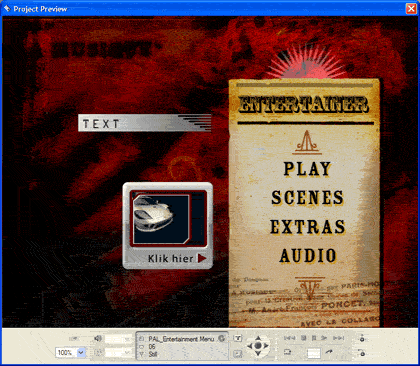Navigate down with the remote arrow
The image size is (420, 366).
point(258,353)
